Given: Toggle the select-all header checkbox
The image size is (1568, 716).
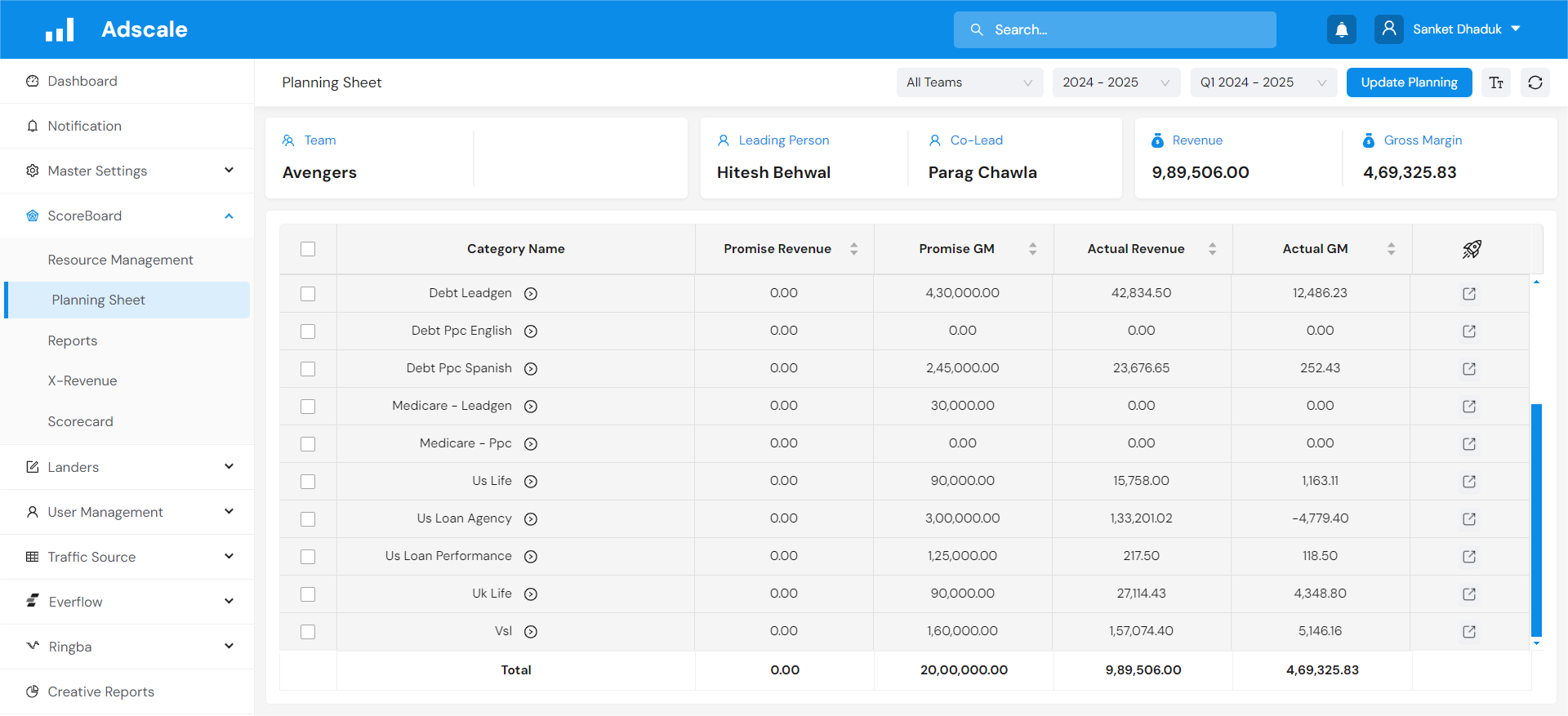Looking at the screenshot, I should pos(308,249).
